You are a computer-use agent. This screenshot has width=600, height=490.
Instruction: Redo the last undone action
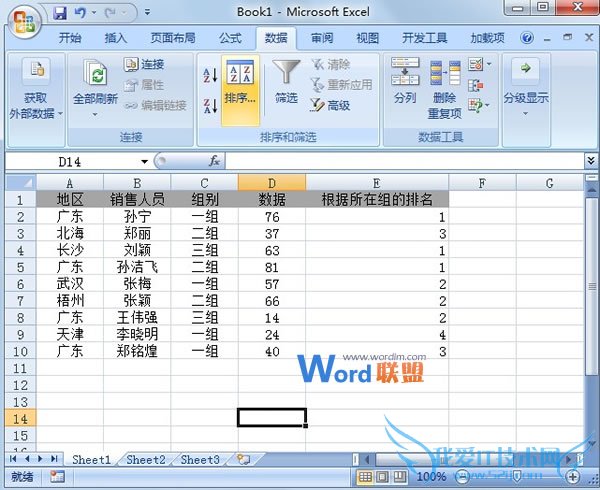click(111, 13)
